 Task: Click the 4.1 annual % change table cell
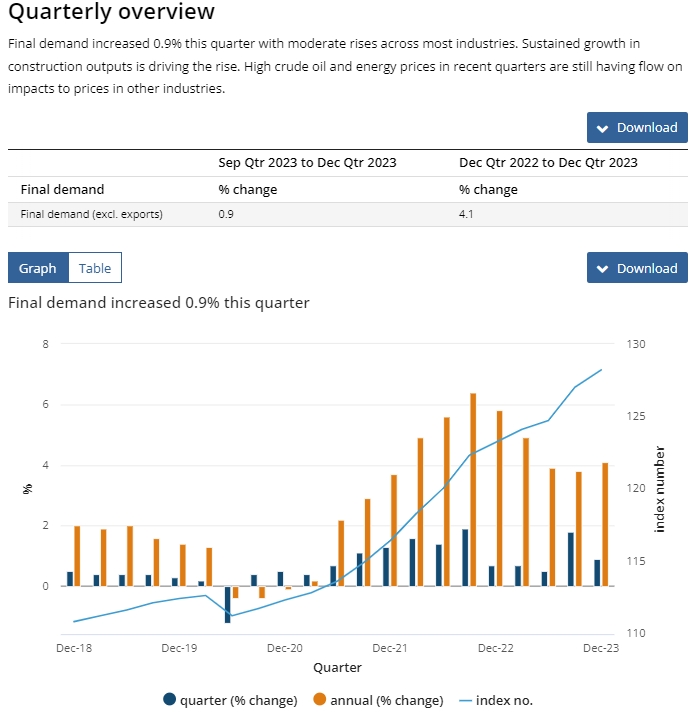467,214
